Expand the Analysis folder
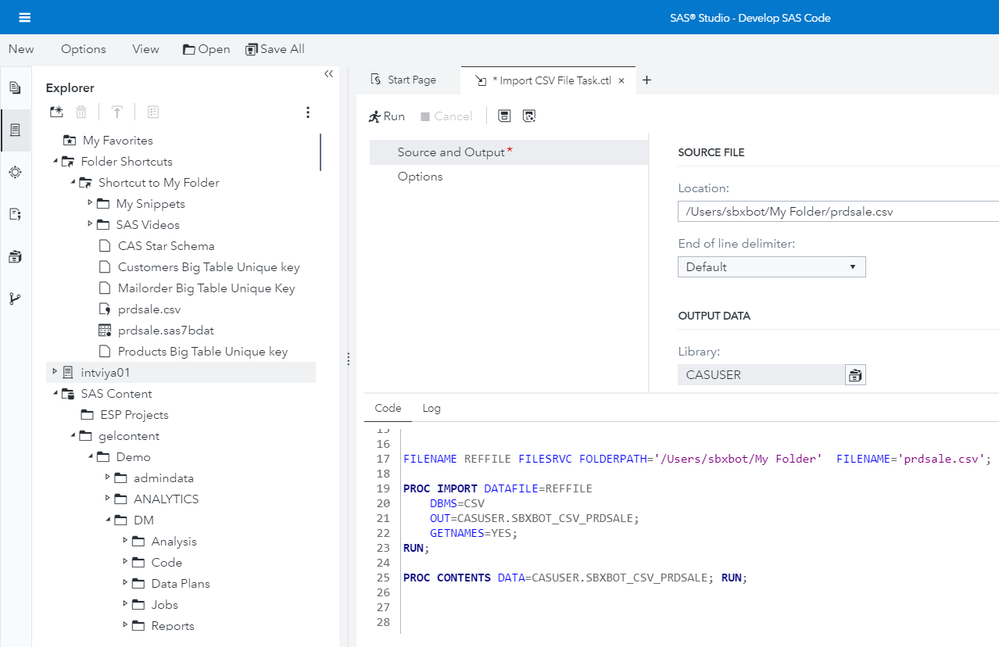 click(x=125, y=541)
